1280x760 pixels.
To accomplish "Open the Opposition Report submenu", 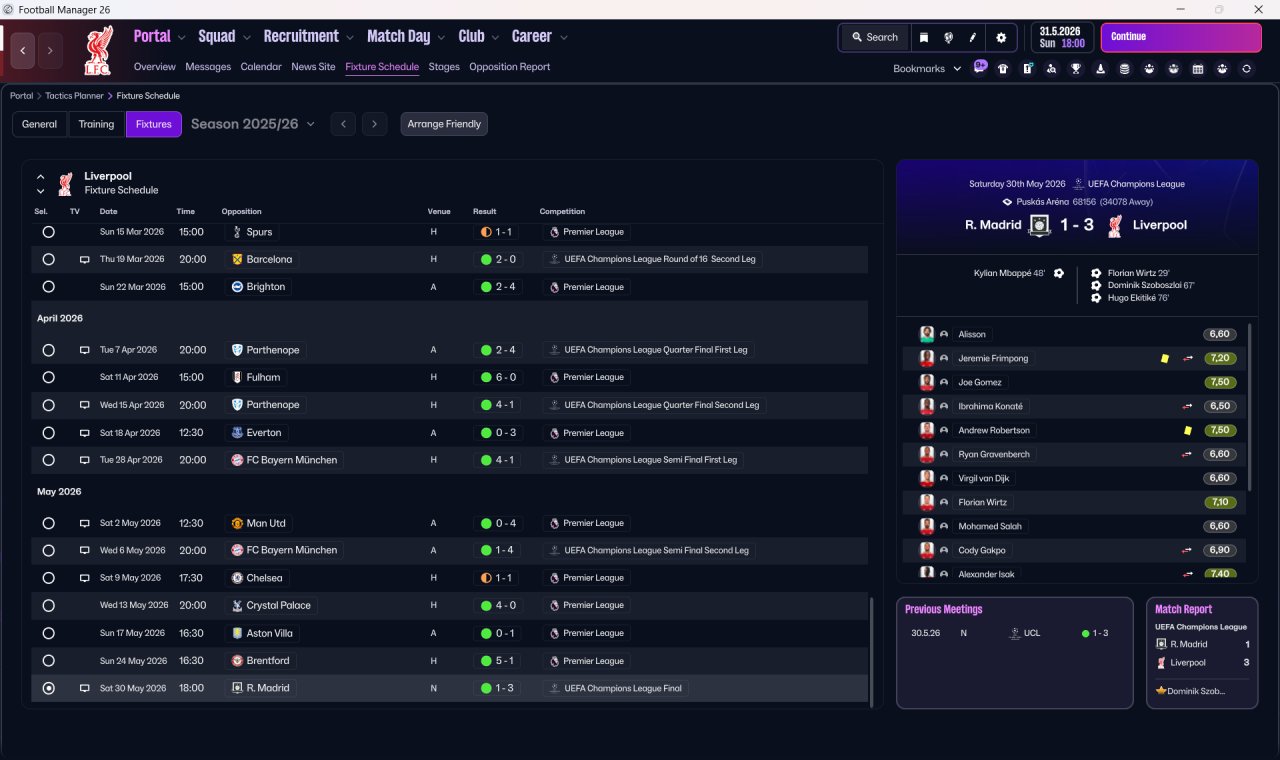I will click(509, 67).
